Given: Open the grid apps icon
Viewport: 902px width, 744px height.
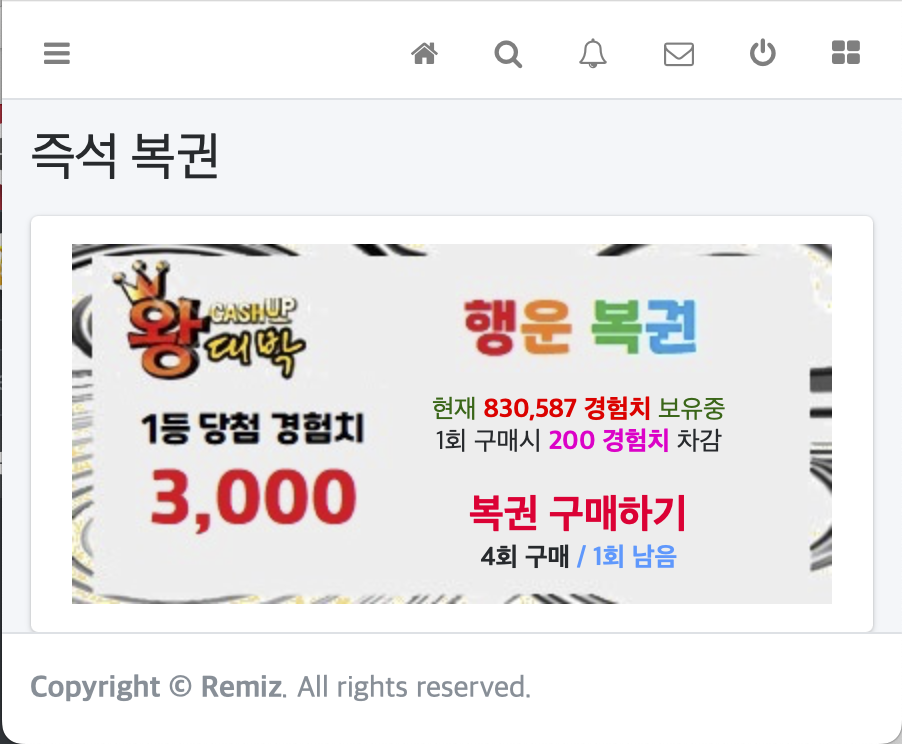Looking at the screenshot, I should (x=846, y=53).
